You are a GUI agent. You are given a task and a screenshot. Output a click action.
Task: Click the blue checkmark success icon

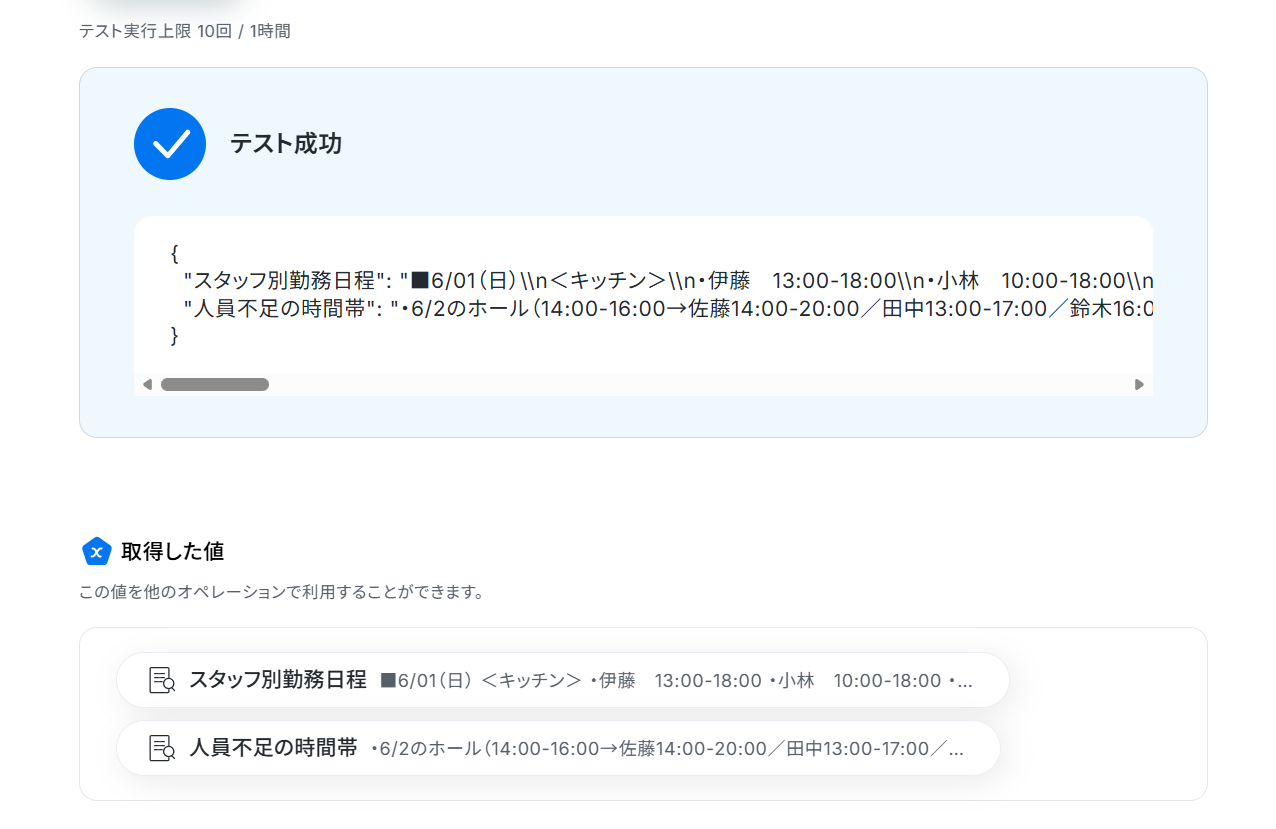click(x=170, y=144)
